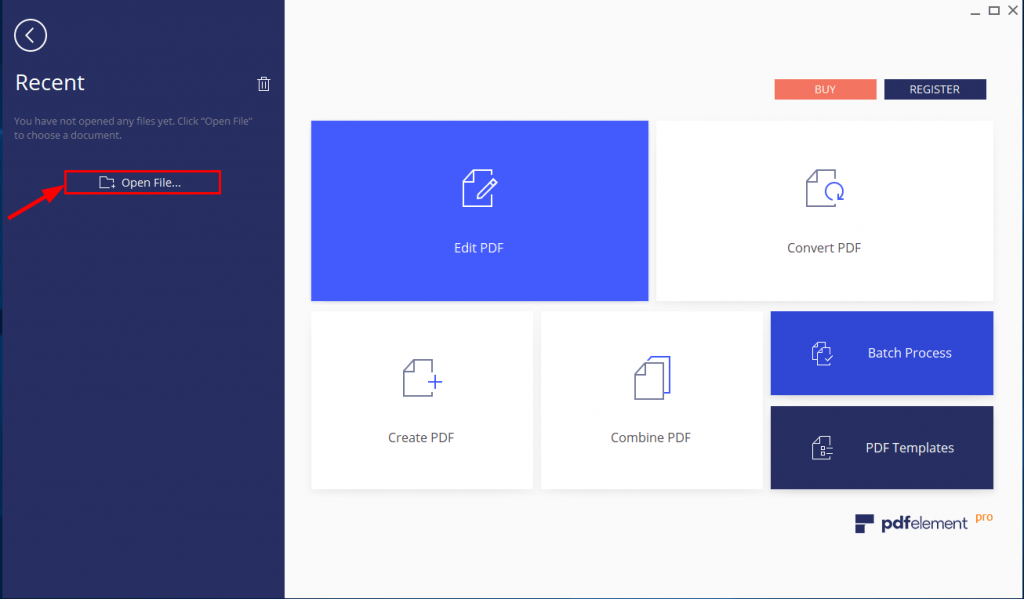Screen dimensions: 1024x599
Task: Click the Edit PDF pencil page icon
Action: point(479,188)
